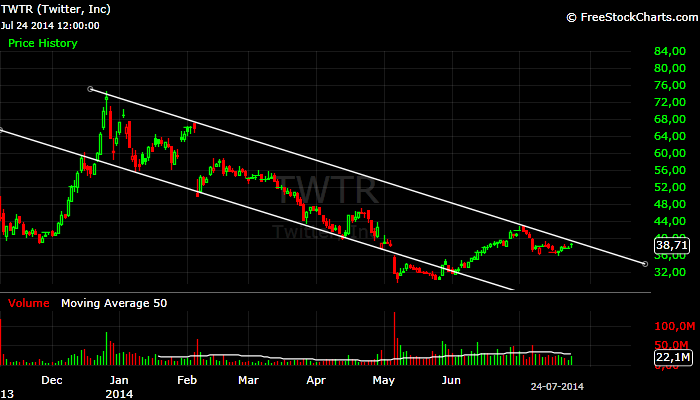Click the Jul 24 2014 12:00:00 timestamp
This screenshot has width=700, height=400.
[50, 26]
